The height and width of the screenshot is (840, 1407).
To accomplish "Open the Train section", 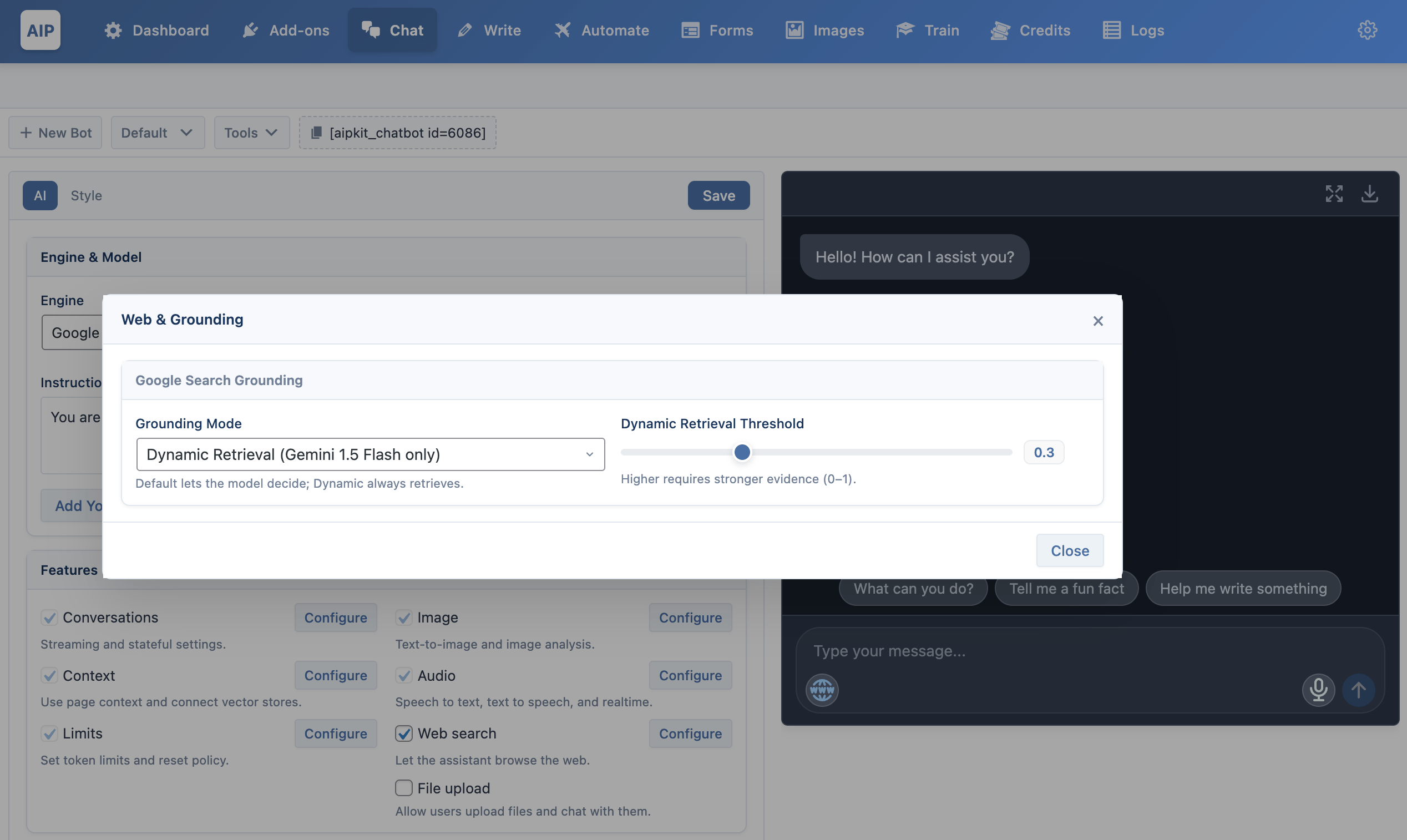I will 927,31.
